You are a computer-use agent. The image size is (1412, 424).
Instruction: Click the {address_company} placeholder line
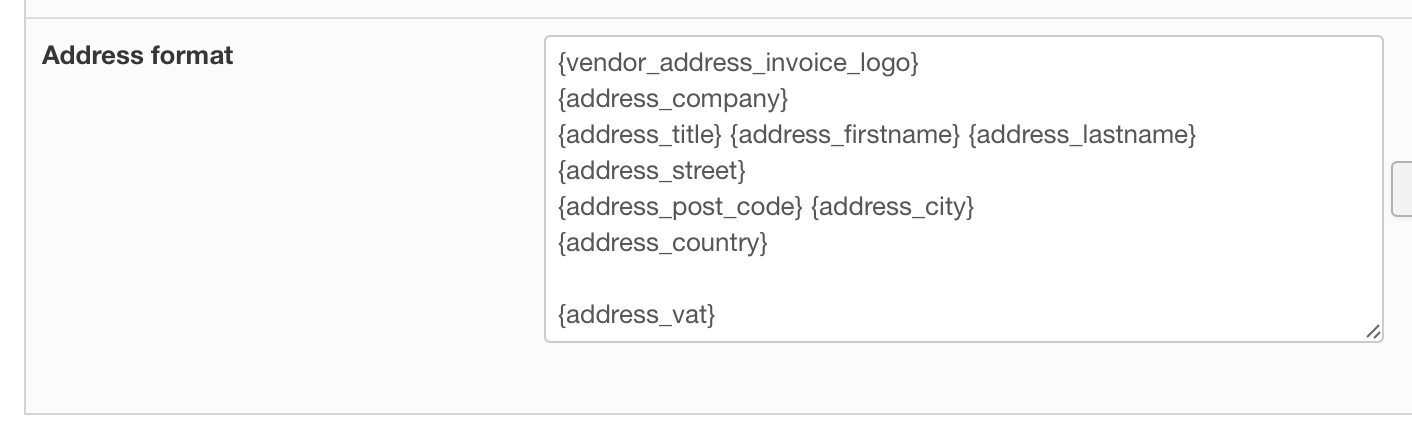tap(673, 99)
